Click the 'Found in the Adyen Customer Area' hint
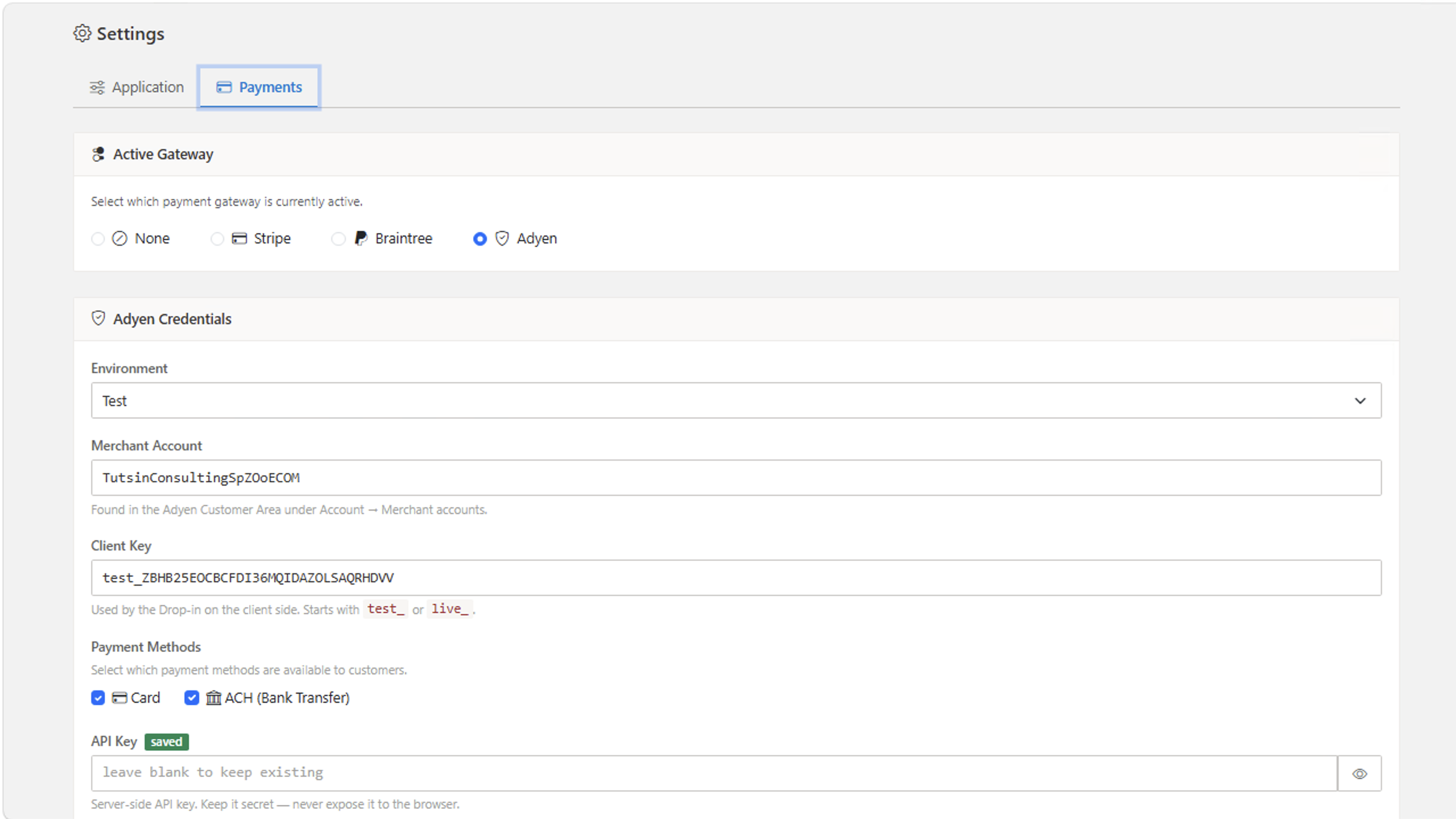1456x819 pixels. coord(289,510)
